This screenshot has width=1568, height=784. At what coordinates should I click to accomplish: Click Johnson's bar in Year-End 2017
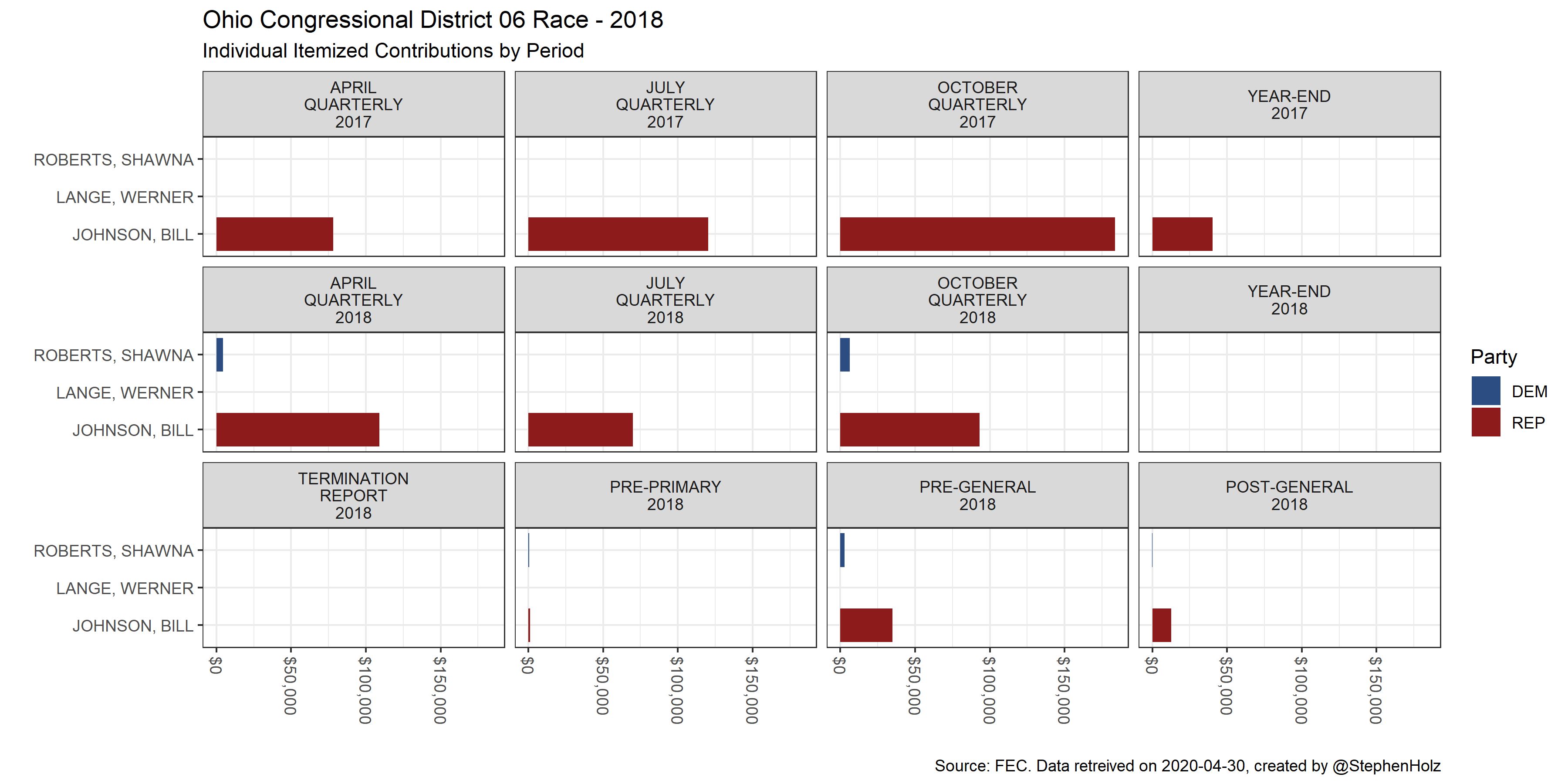(x=1182, y=234)
